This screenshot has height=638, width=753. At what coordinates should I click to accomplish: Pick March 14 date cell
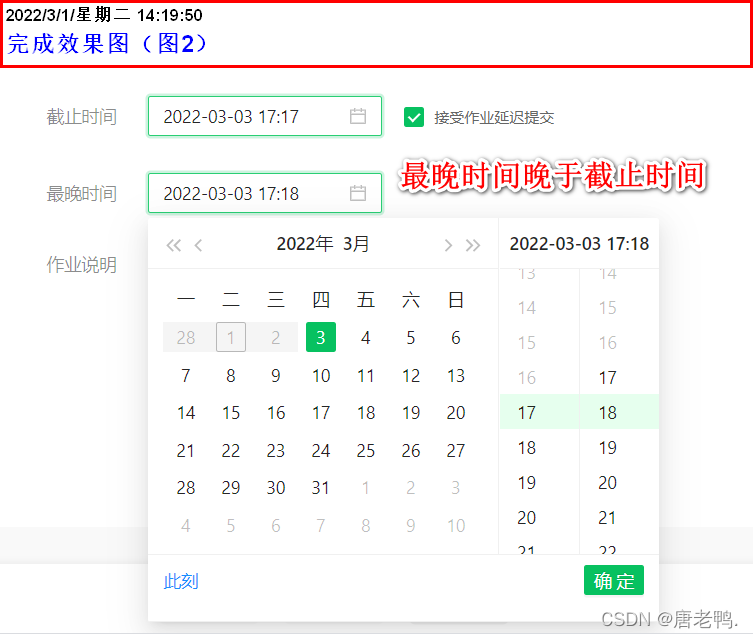pos(186,412)
